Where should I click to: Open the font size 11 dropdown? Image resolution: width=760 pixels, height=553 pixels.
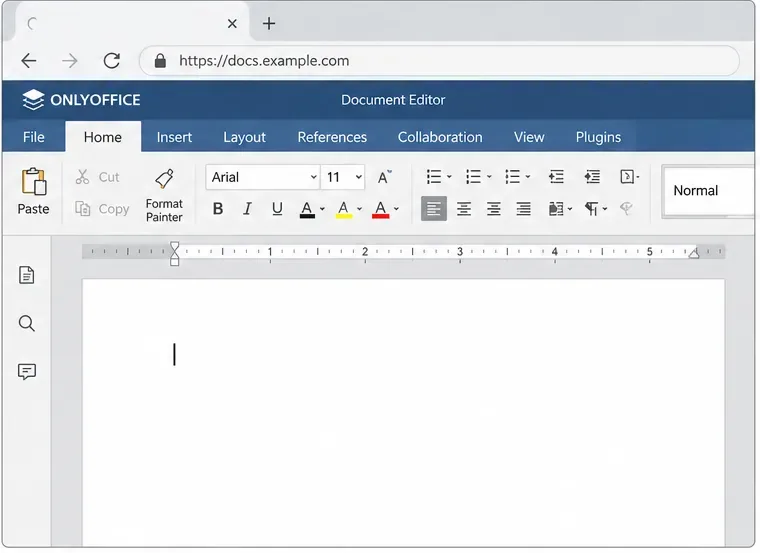pyautogui.click(x=343, y=177)
